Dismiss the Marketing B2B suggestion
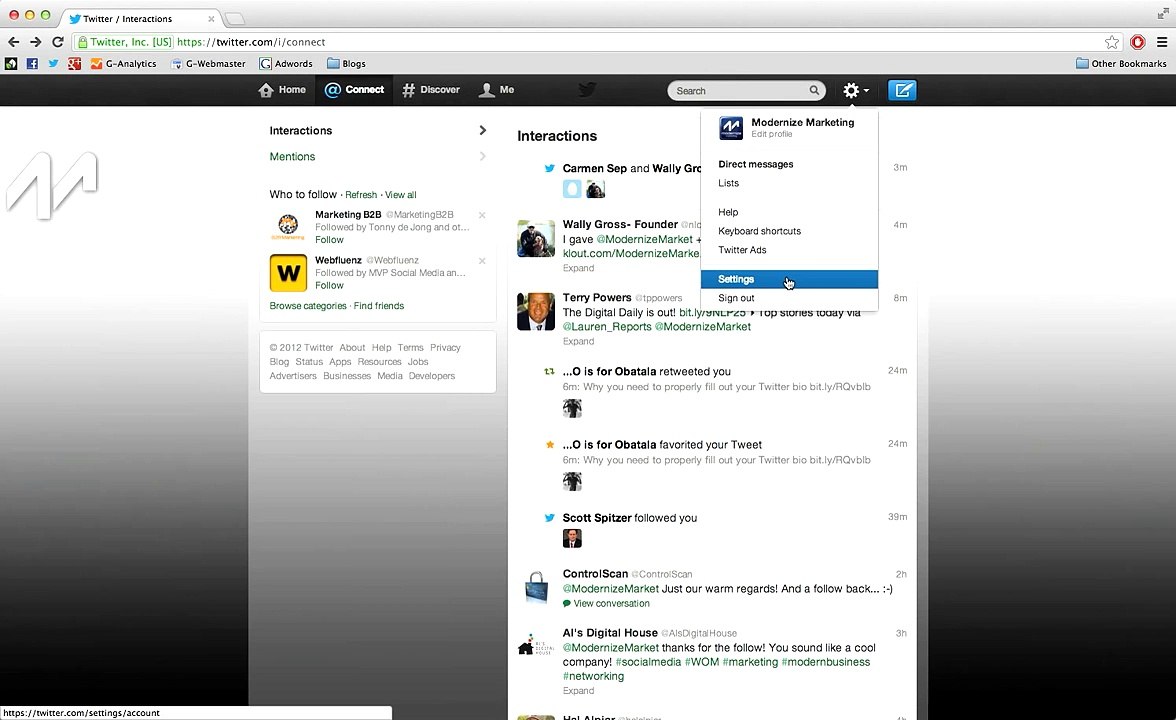Screen dimensions: 1176x720 482,215
